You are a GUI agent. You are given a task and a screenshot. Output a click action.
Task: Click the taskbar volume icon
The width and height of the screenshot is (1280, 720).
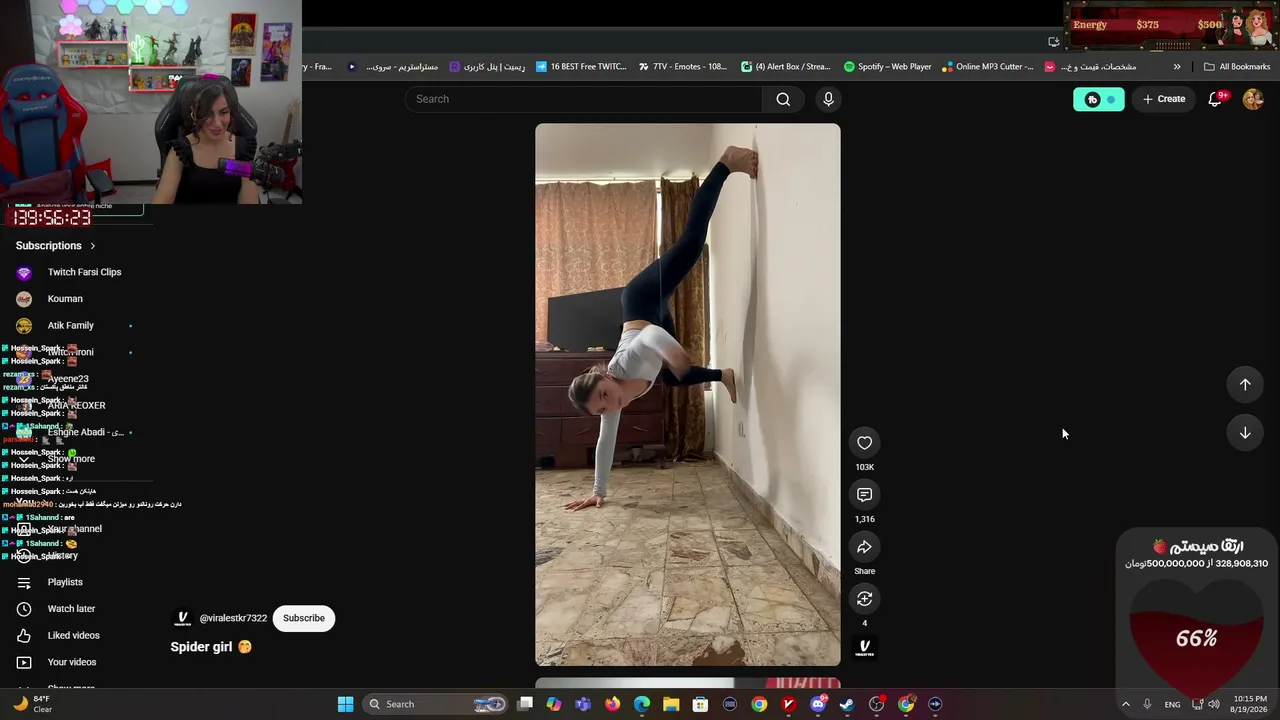point(1214,704)
